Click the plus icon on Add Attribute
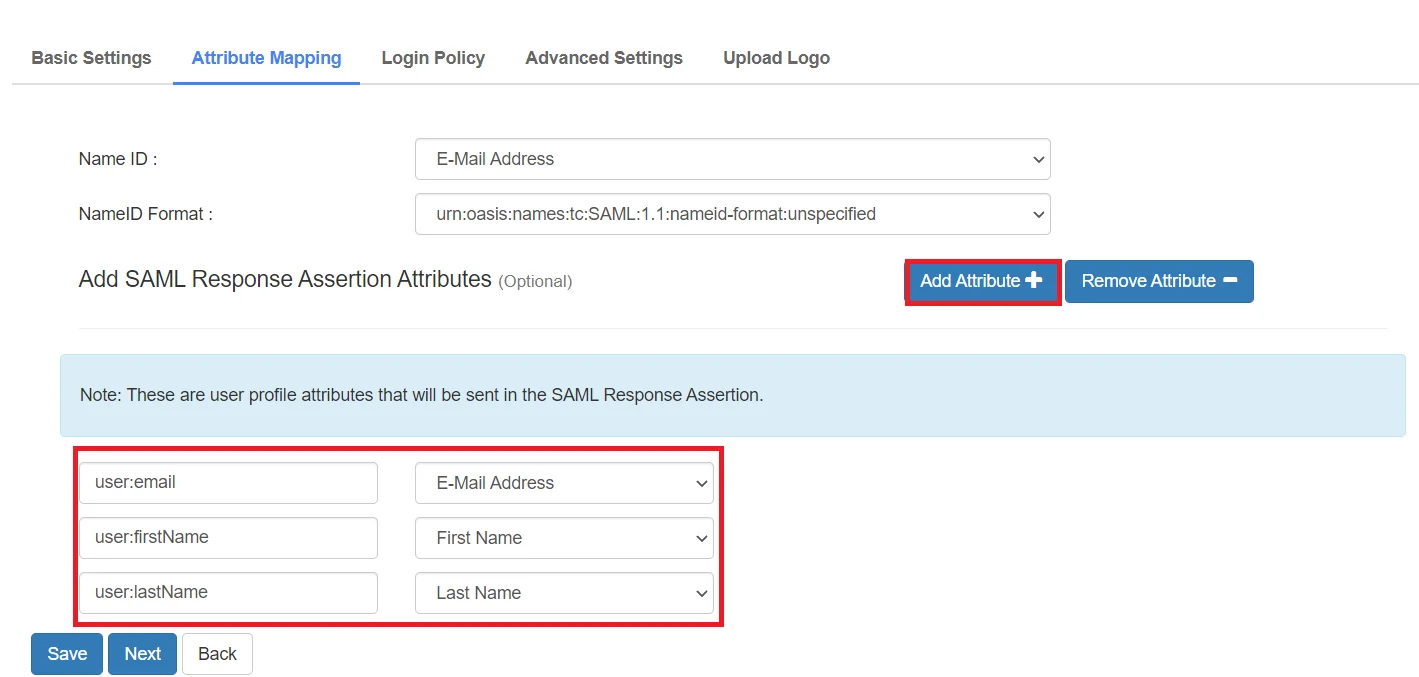1419x677 pixels. click(x=1034, y=281)
